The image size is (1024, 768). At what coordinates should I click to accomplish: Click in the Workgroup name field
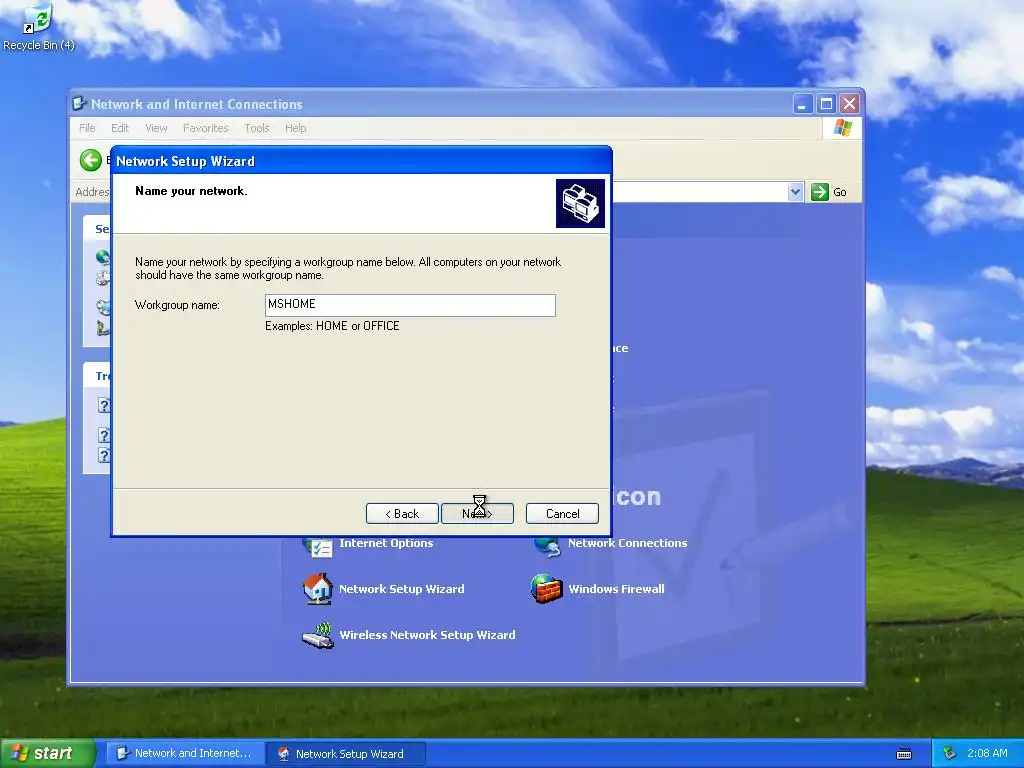[410, 305]
